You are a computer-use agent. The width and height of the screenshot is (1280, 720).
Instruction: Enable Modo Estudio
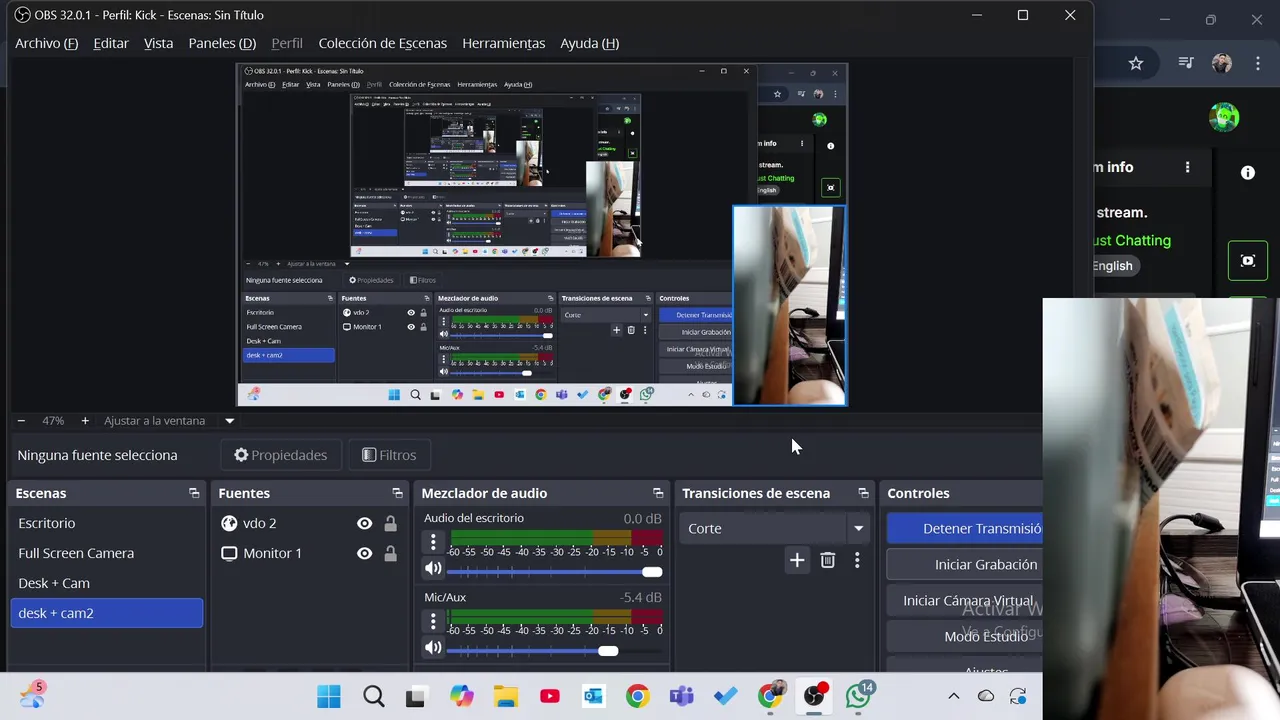coord(965,636)
